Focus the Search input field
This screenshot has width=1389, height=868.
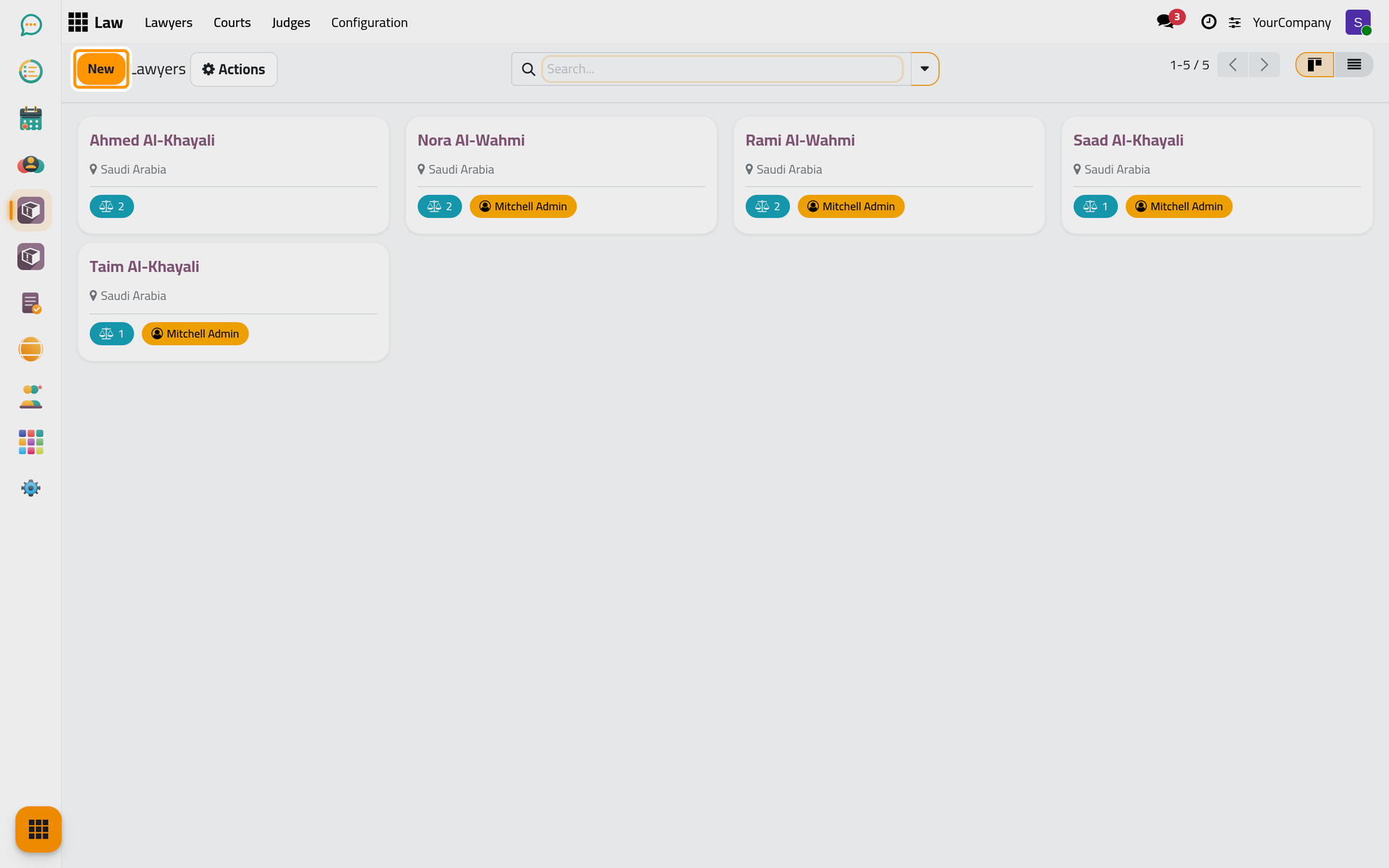pos(722,69)
